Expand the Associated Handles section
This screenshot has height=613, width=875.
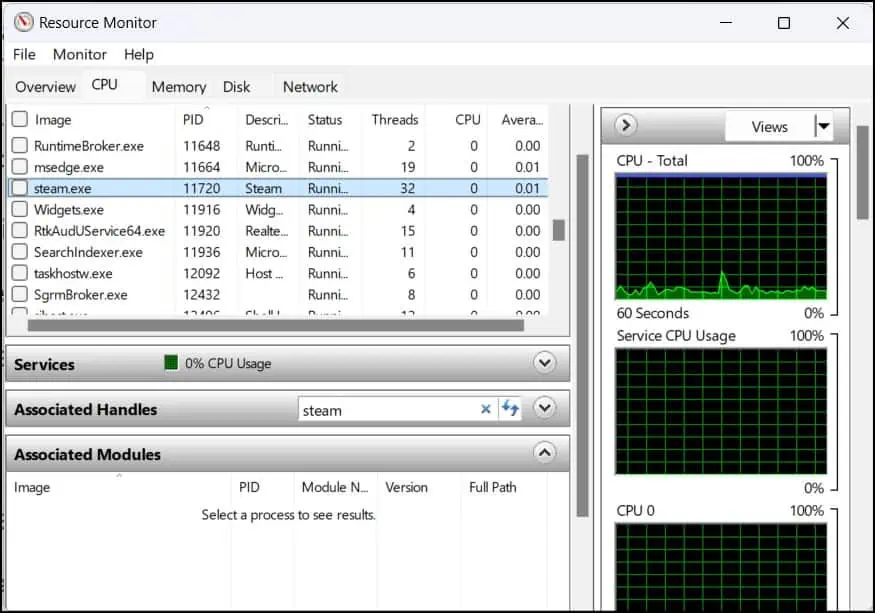544,408
